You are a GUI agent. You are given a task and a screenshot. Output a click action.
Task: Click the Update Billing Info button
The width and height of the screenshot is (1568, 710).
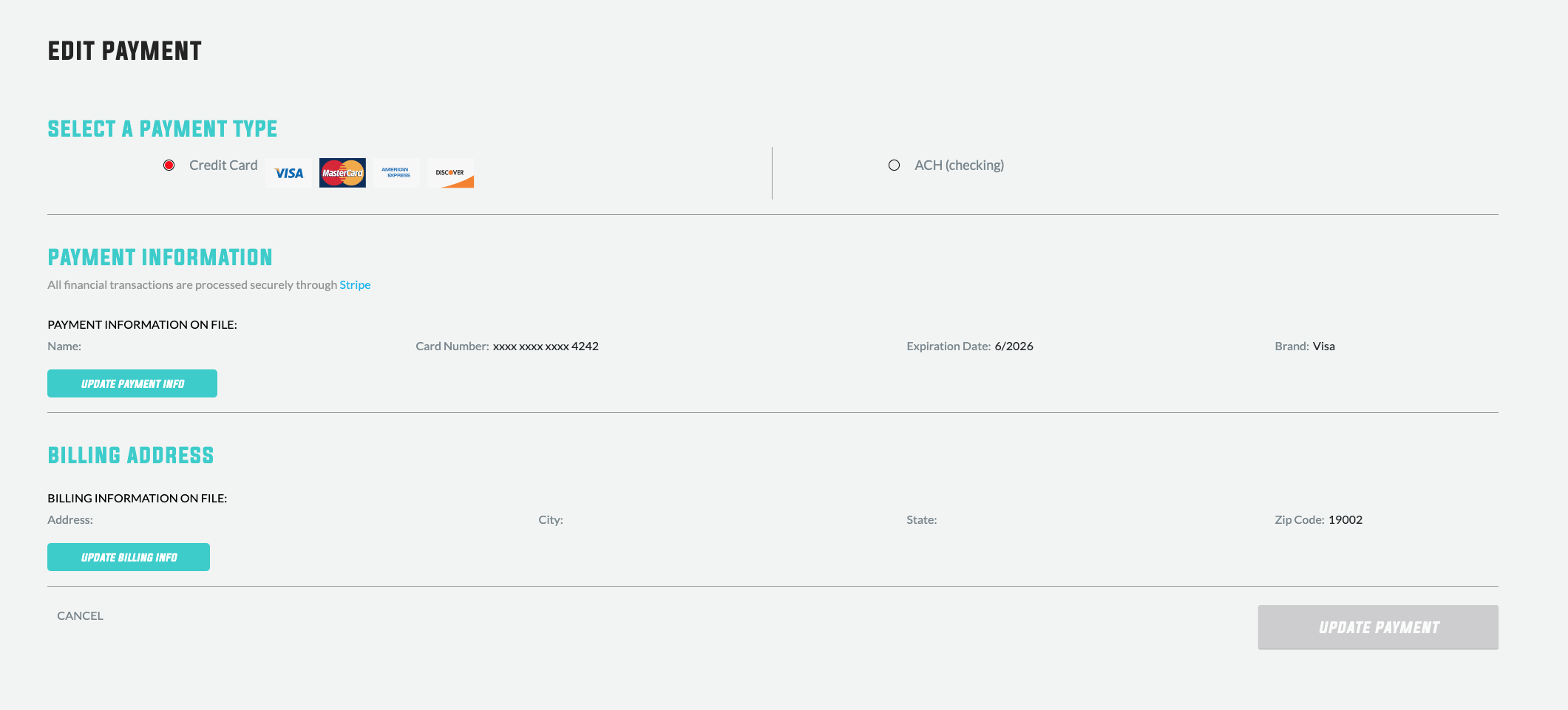[129, 557]
